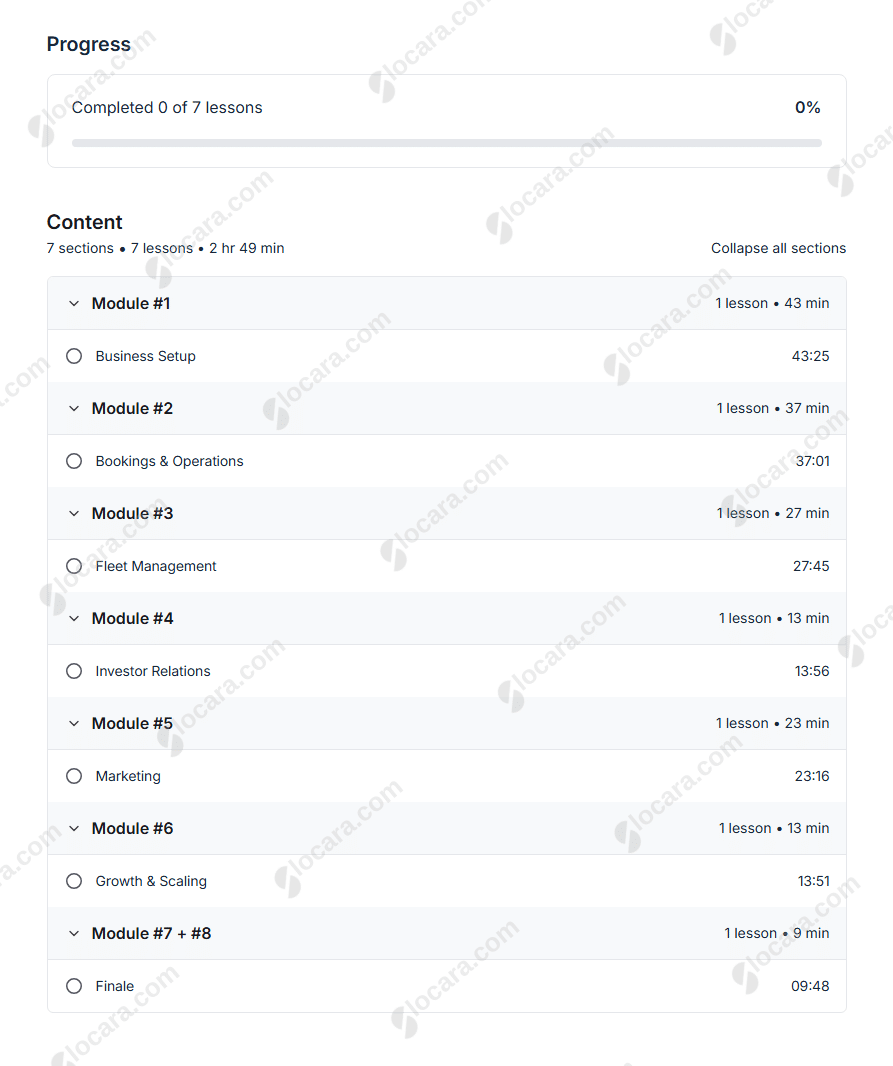Mark the Business Setup lesson as complete
Screen dimensions: 893x1066
click(x=74, y=355)
